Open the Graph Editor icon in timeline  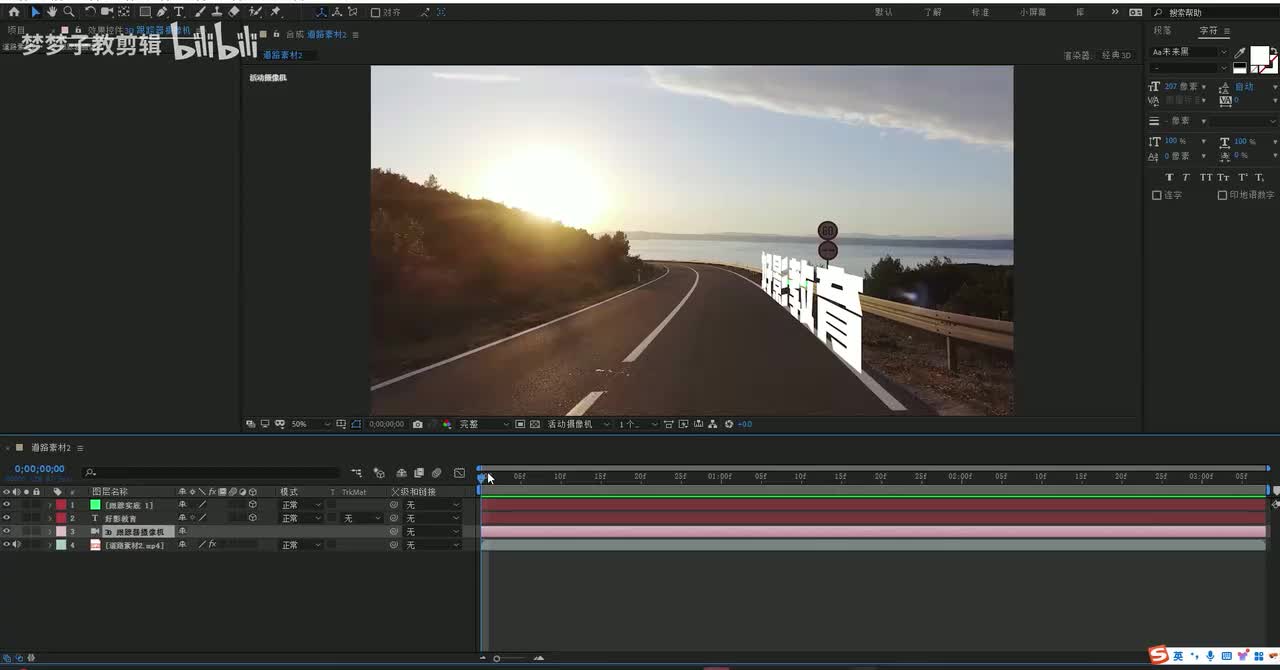coord(459,473)
